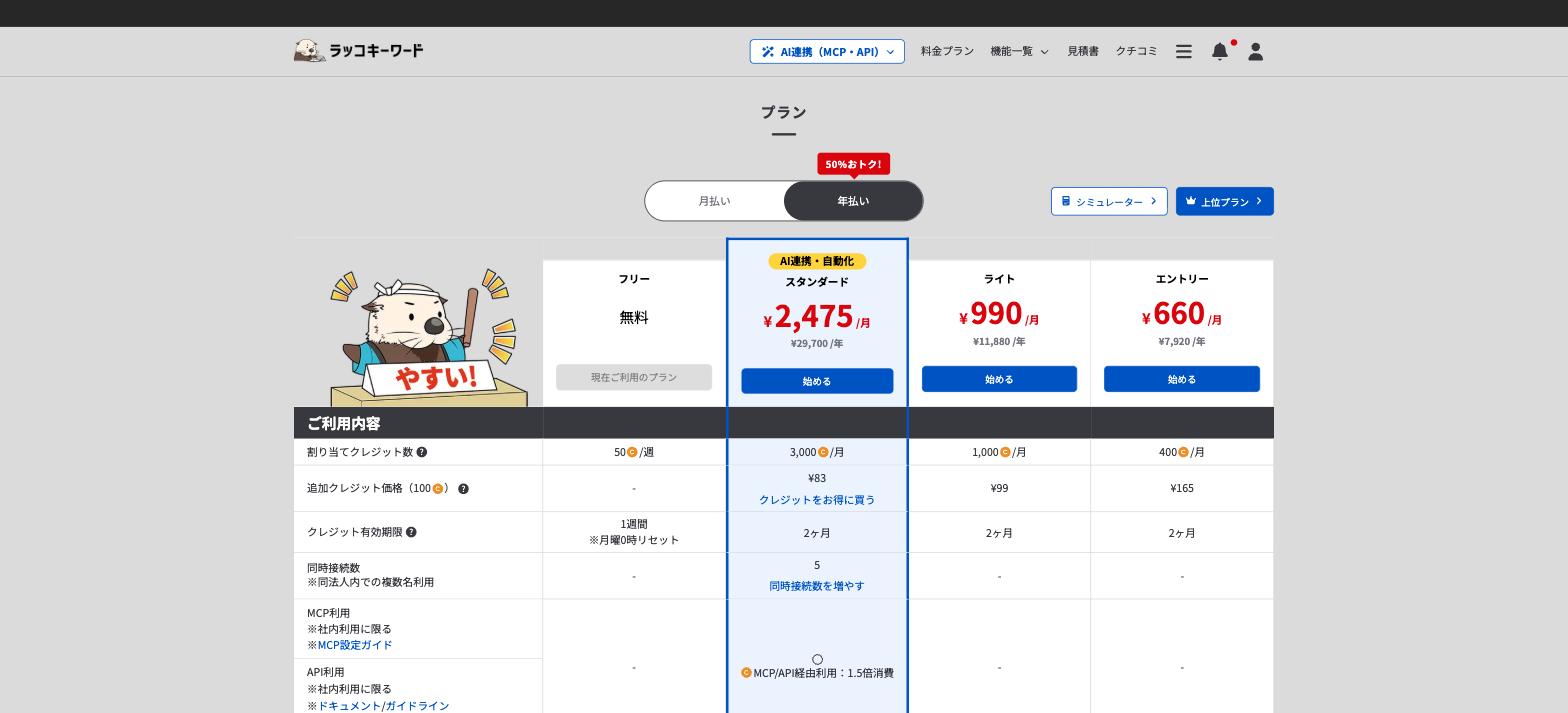Click the 50/週 credit cell
The width and height of the screenshot is (1568, 713).
(634, 452)
